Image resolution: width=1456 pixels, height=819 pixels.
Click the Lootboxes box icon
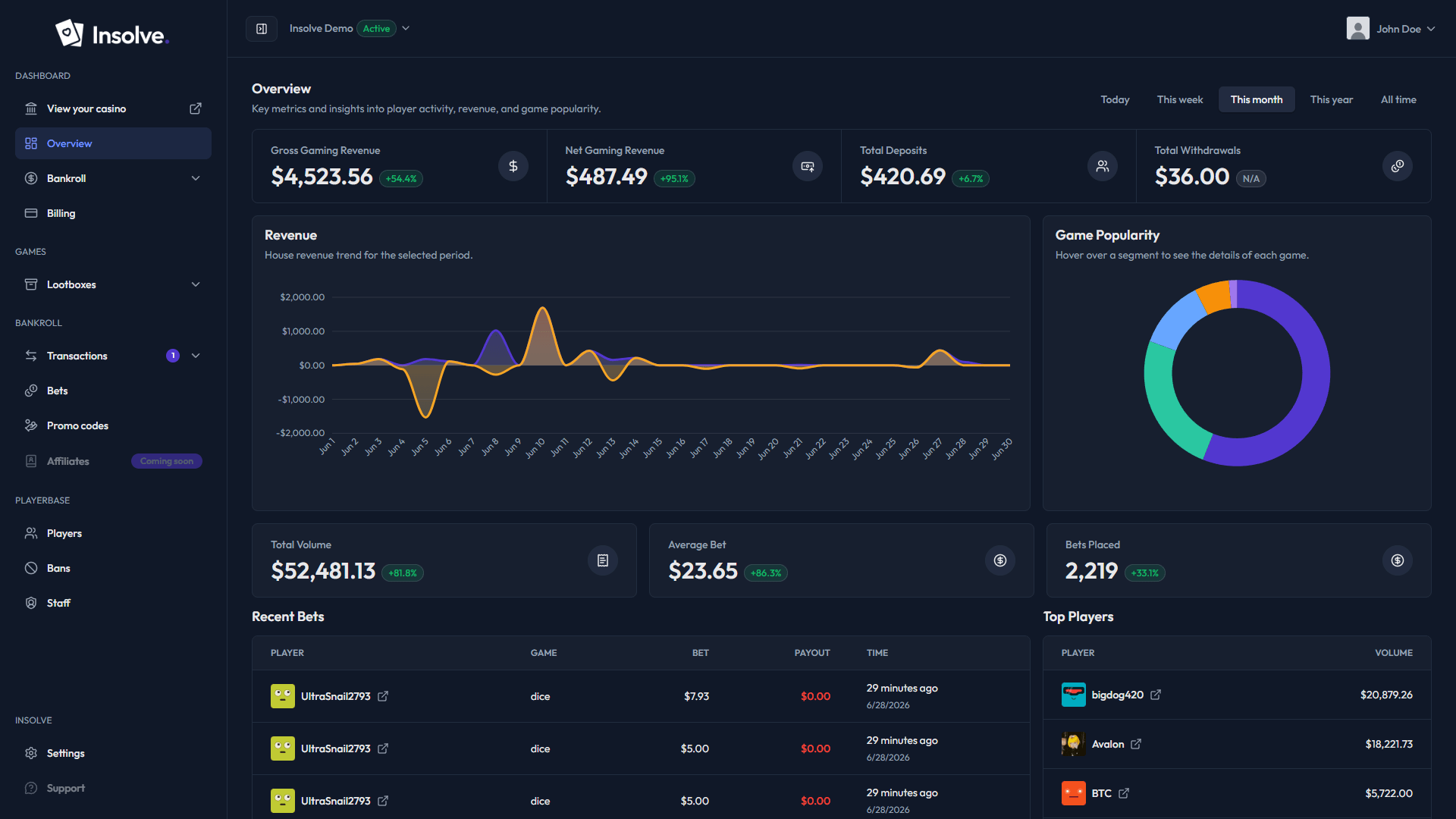31,284
